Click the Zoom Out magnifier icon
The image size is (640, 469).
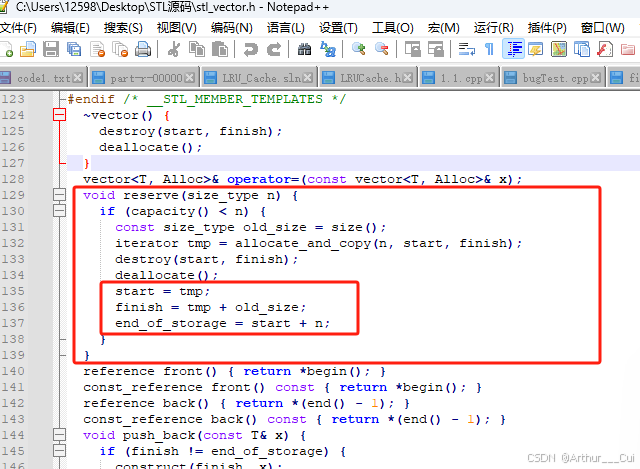pyautogui.click(x=382, y=49)
